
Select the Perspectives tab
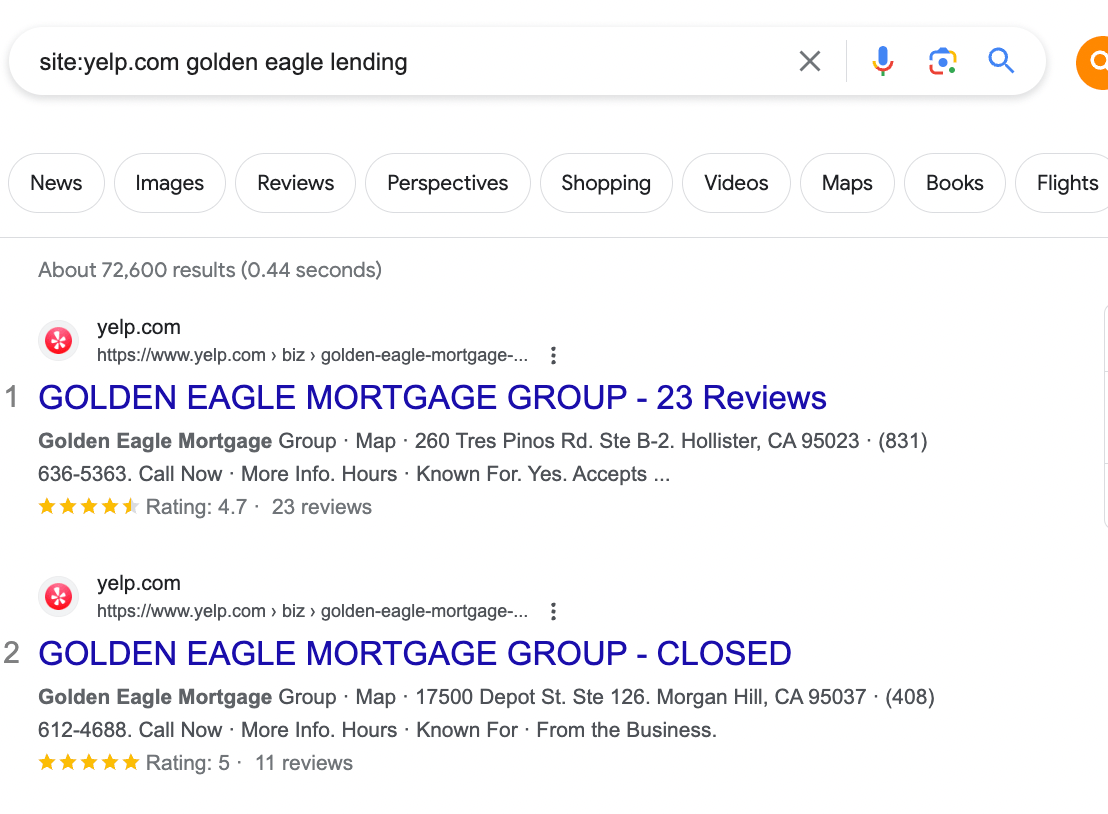pos(447,183)
